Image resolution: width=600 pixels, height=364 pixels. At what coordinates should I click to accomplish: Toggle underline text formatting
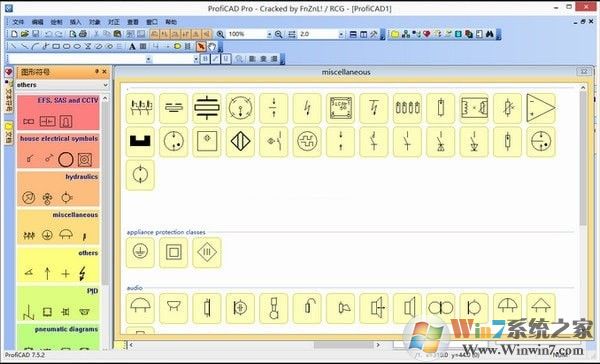226,59
